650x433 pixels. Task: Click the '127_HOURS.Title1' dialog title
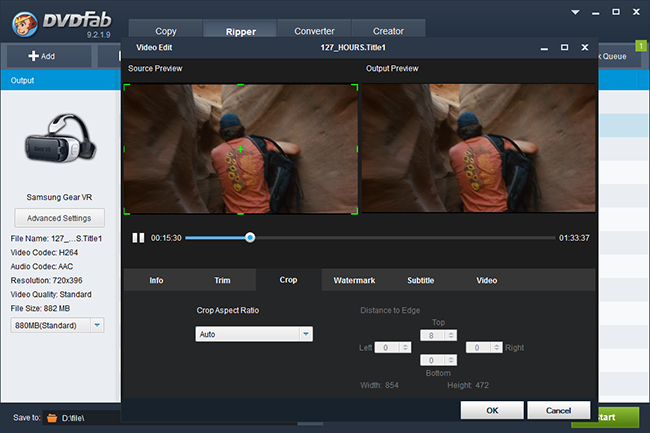point(353,48)
